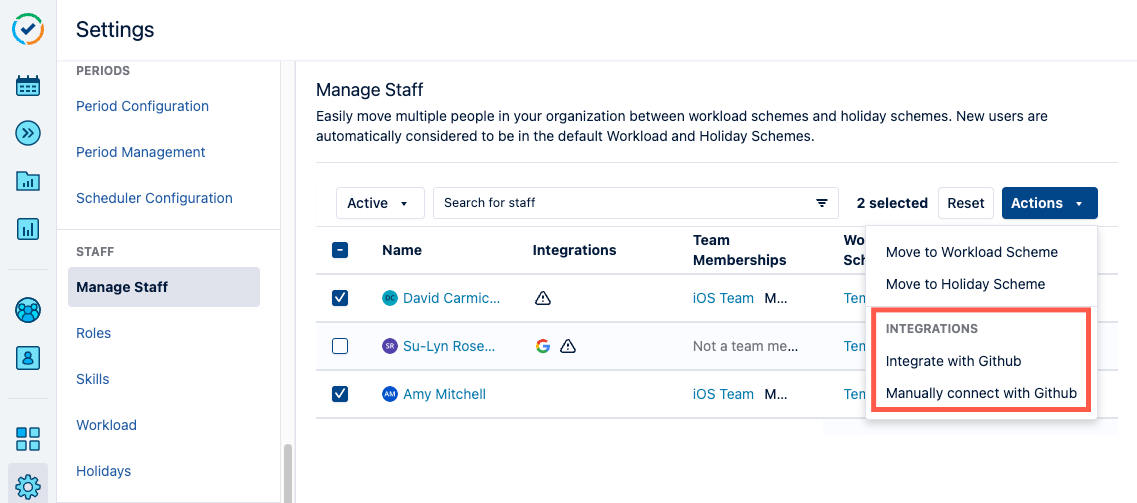The height and width of the screenshot is (503, 1137).
Task: Open the calendar timesheet icon in sidebar
Action: click(28, 86)
